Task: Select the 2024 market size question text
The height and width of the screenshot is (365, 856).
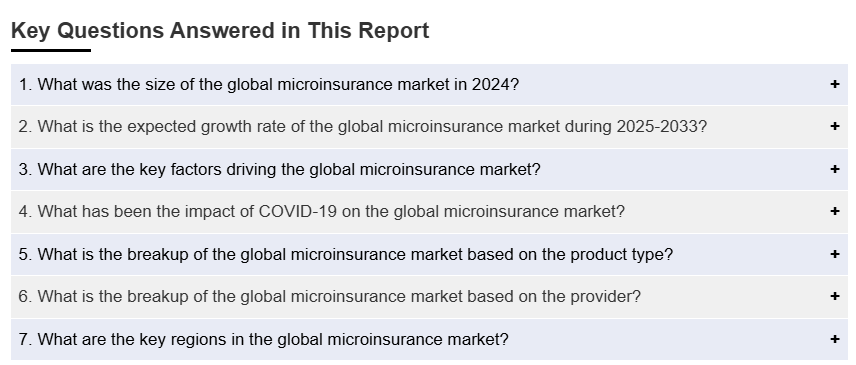Action: 269,85
